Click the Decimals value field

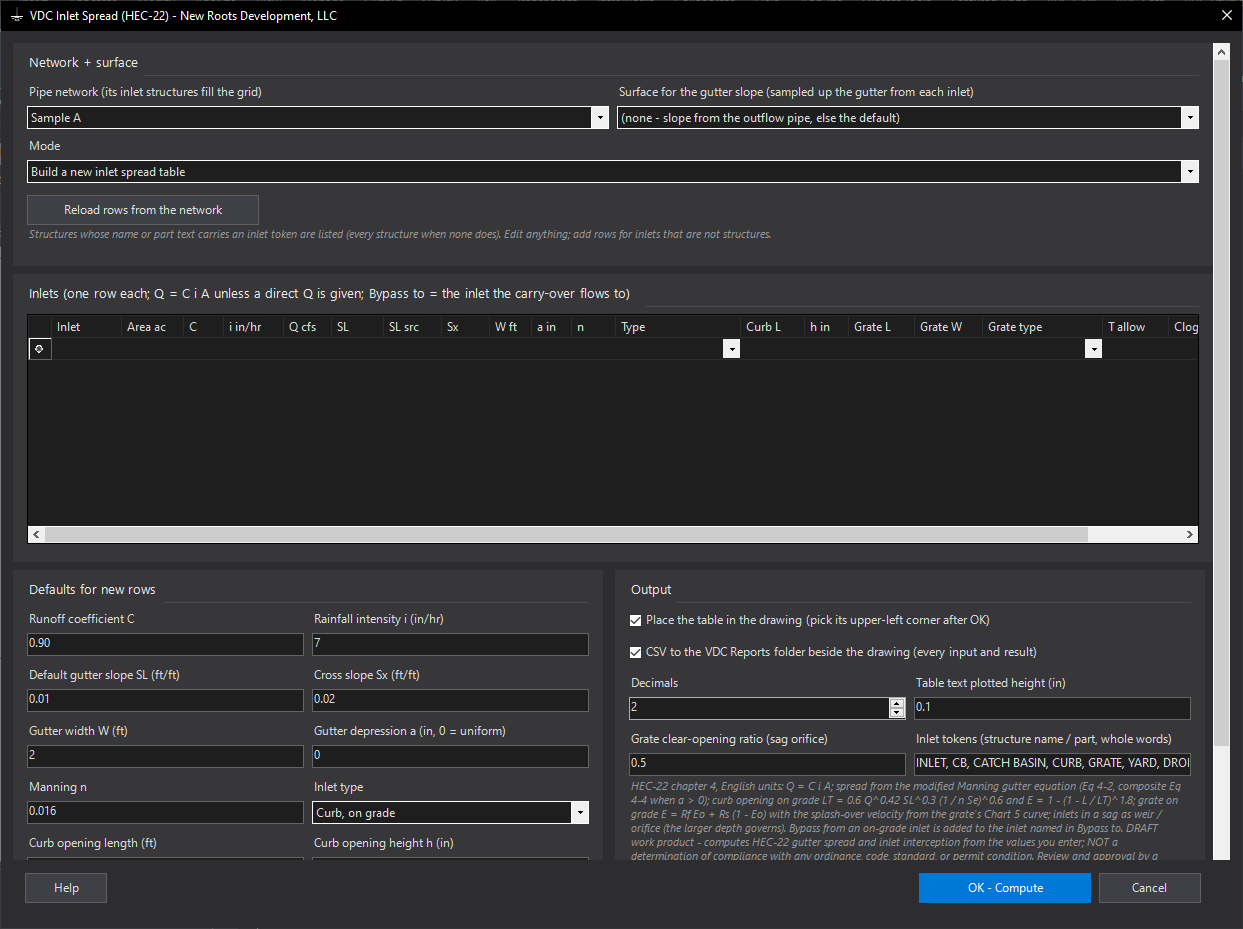[759, 709]
